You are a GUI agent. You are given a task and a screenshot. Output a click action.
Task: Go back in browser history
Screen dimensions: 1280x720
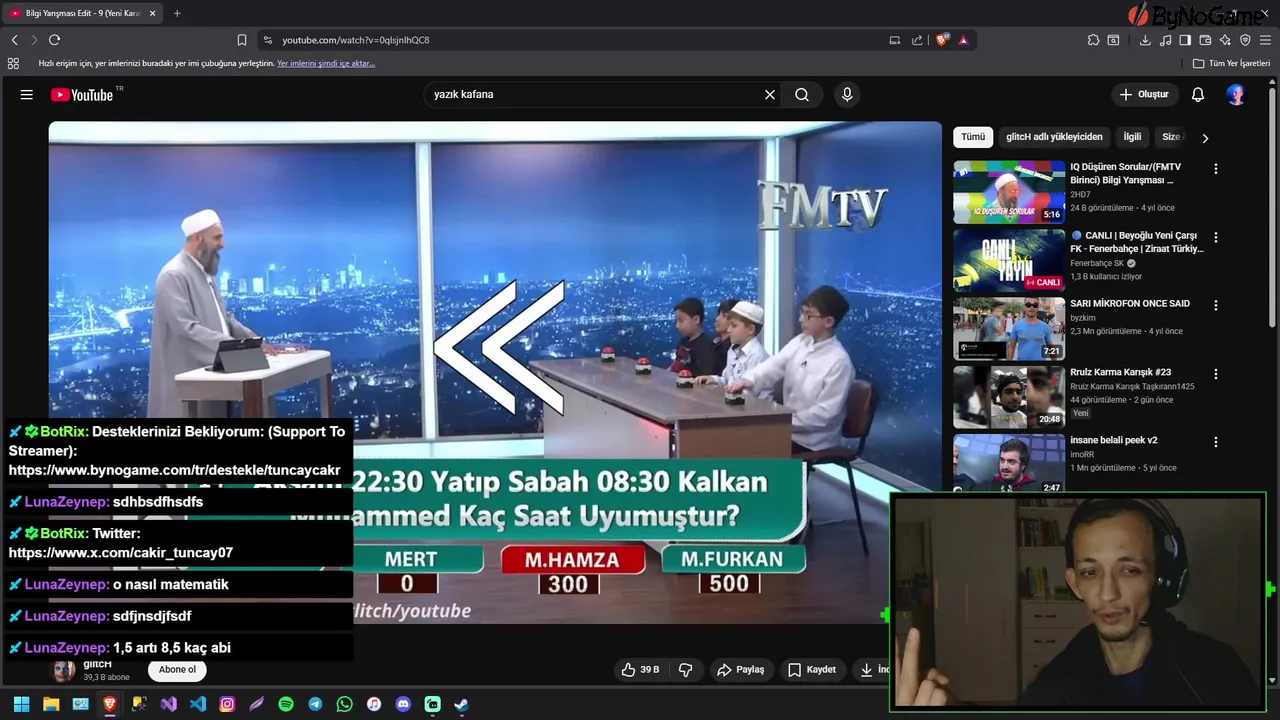click(15, 40)
